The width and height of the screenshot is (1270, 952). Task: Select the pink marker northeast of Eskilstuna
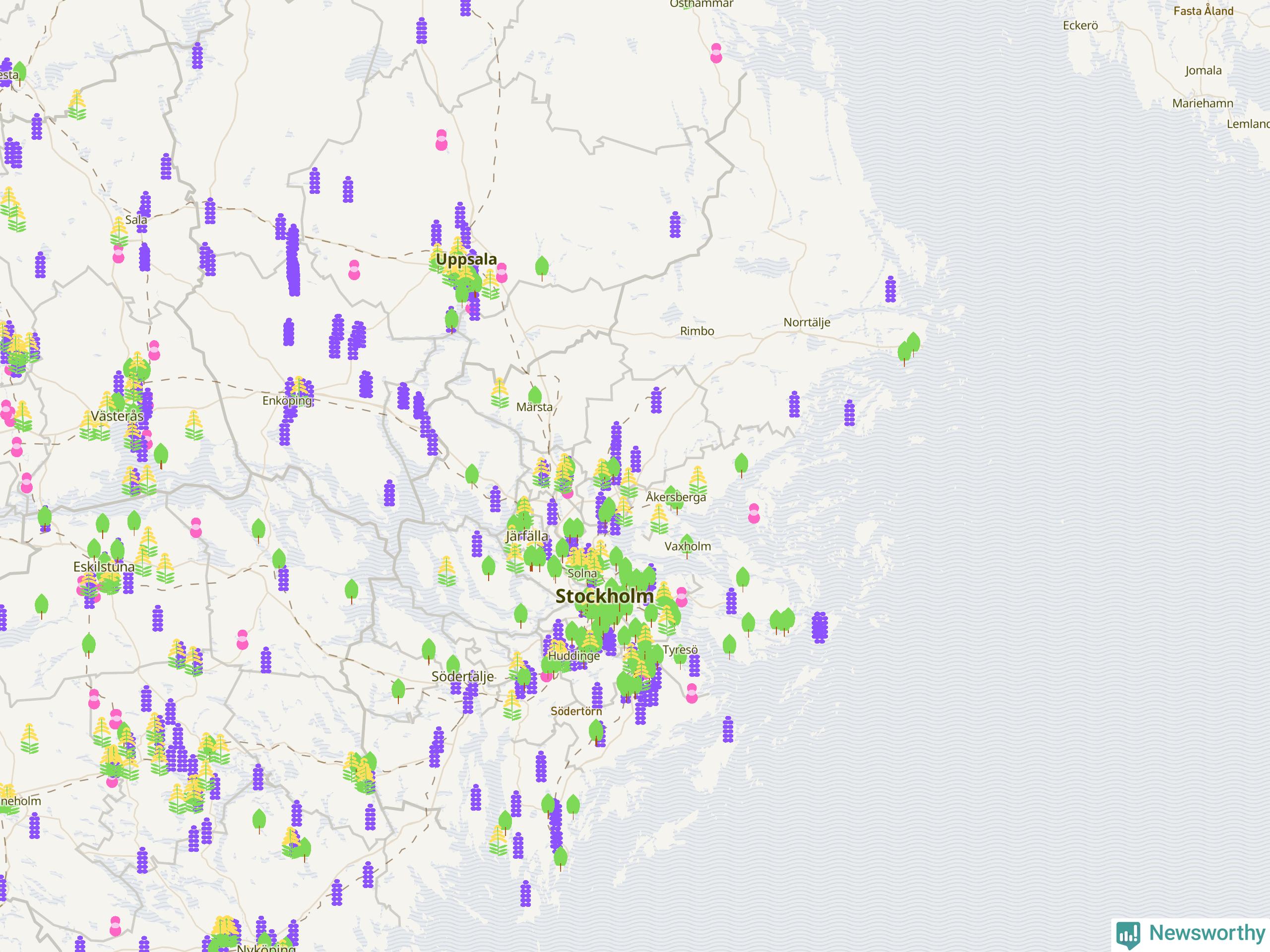click(x=196, y=528)
